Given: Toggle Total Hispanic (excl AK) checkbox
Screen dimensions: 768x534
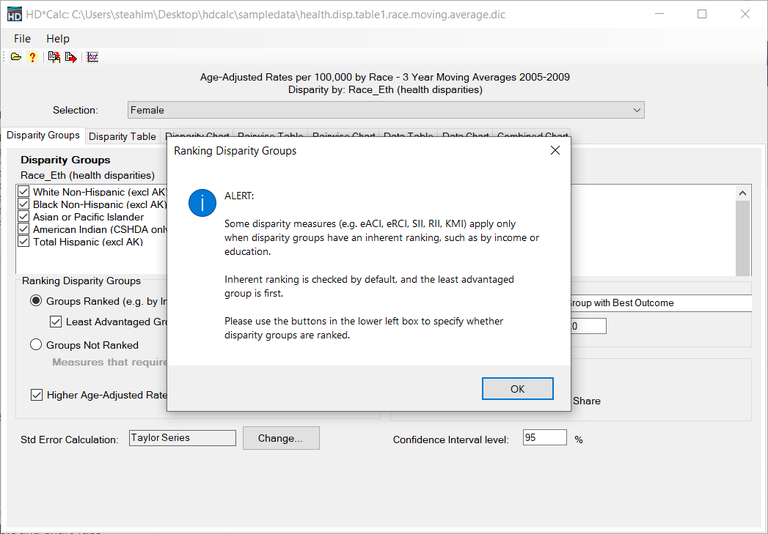Looking at the screenshot, I should pyautogui.click(x=25, y=242).
